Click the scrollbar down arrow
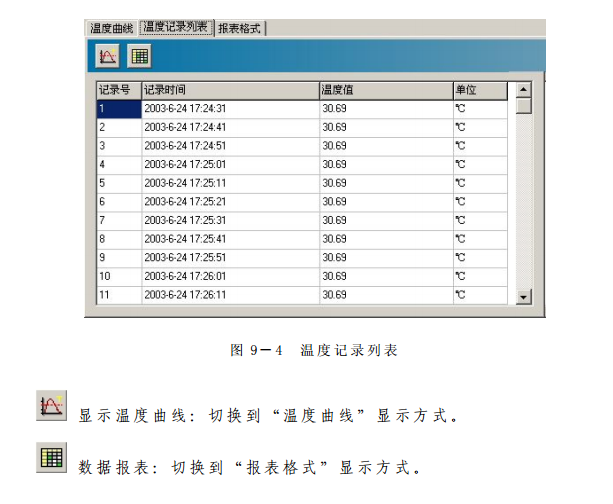 click(x=523, y=297)
